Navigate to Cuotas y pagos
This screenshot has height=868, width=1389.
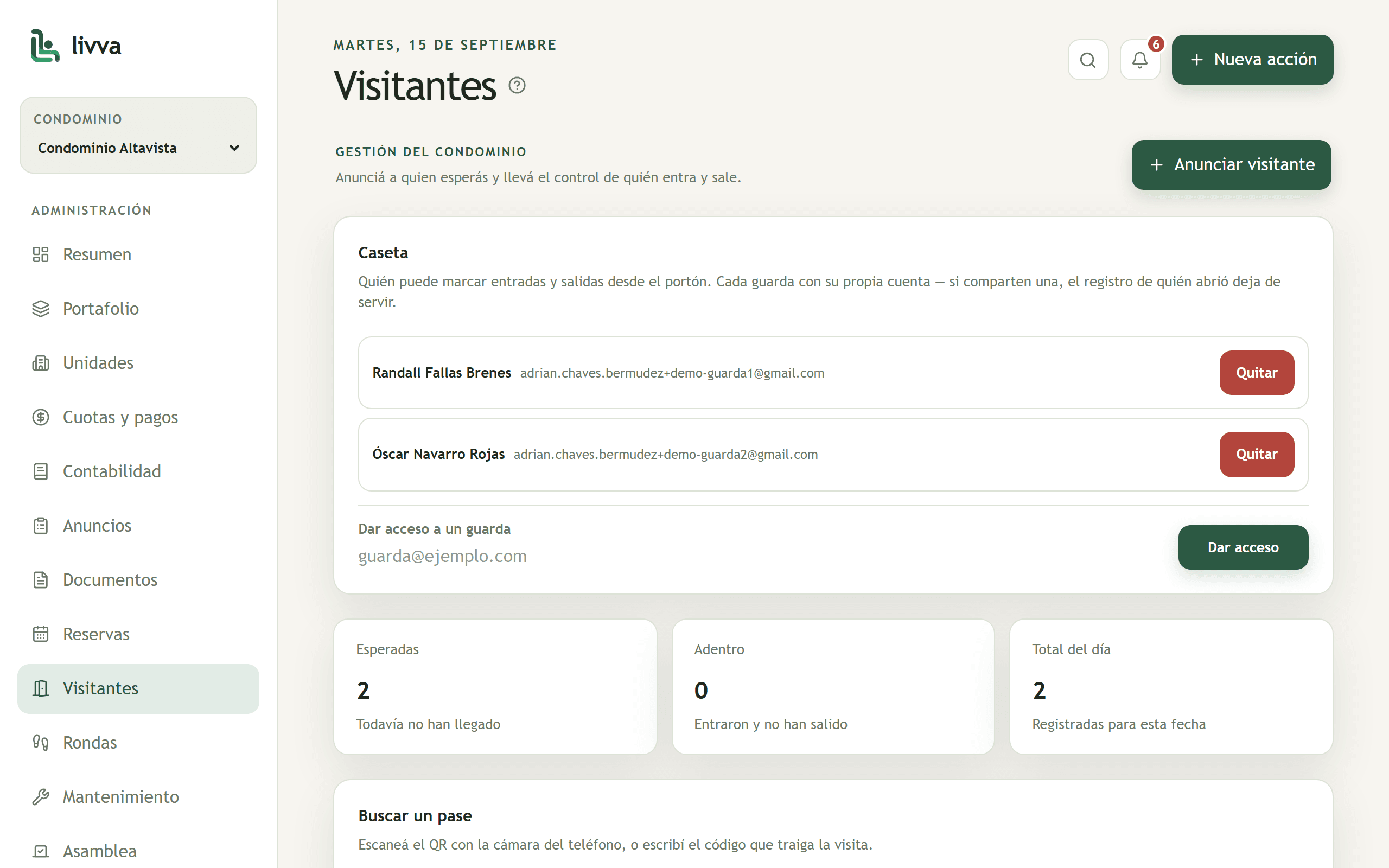[138, 417]
